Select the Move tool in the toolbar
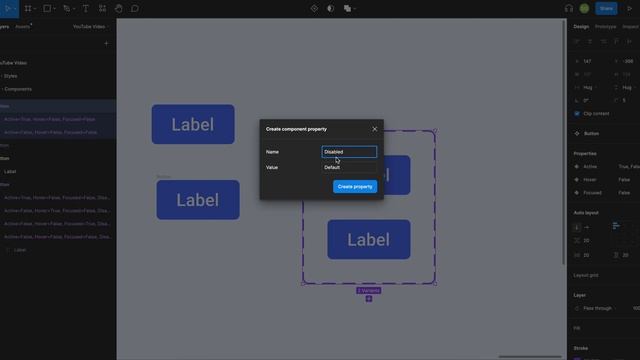The image size is (640, 360). click(8, 8)
